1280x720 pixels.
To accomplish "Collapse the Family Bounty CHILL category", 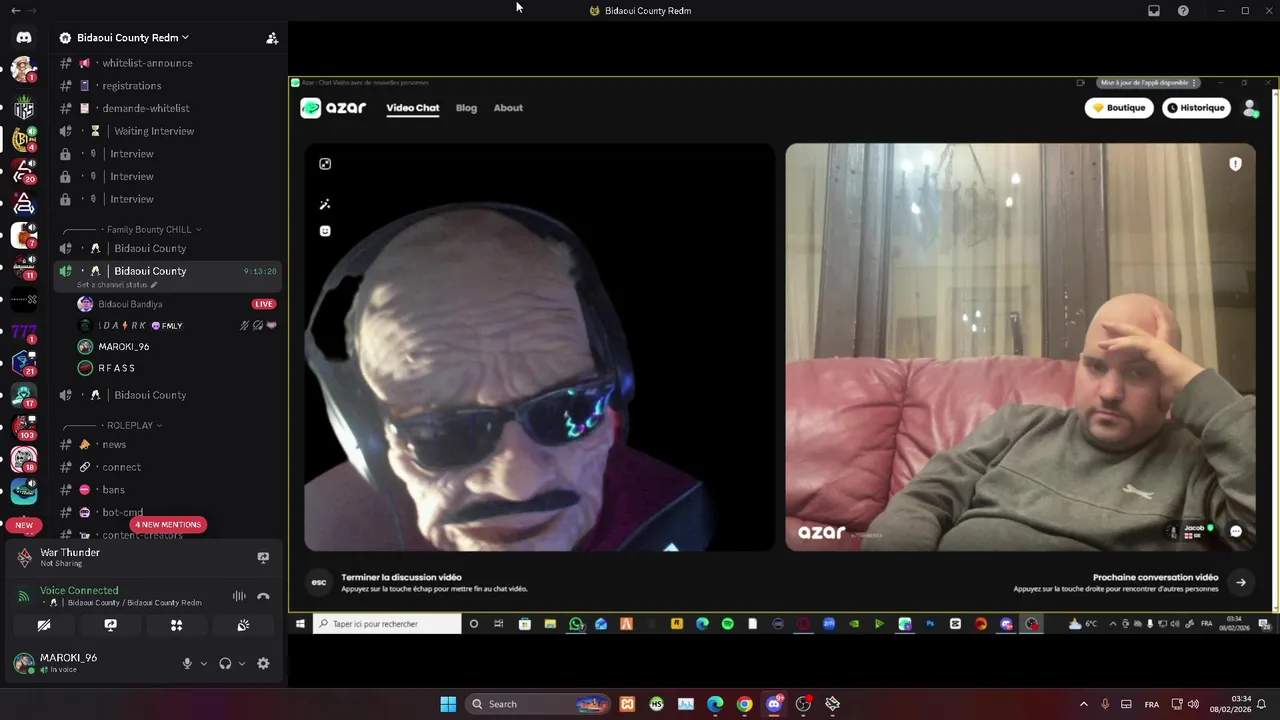I will (x=153, y=230).
